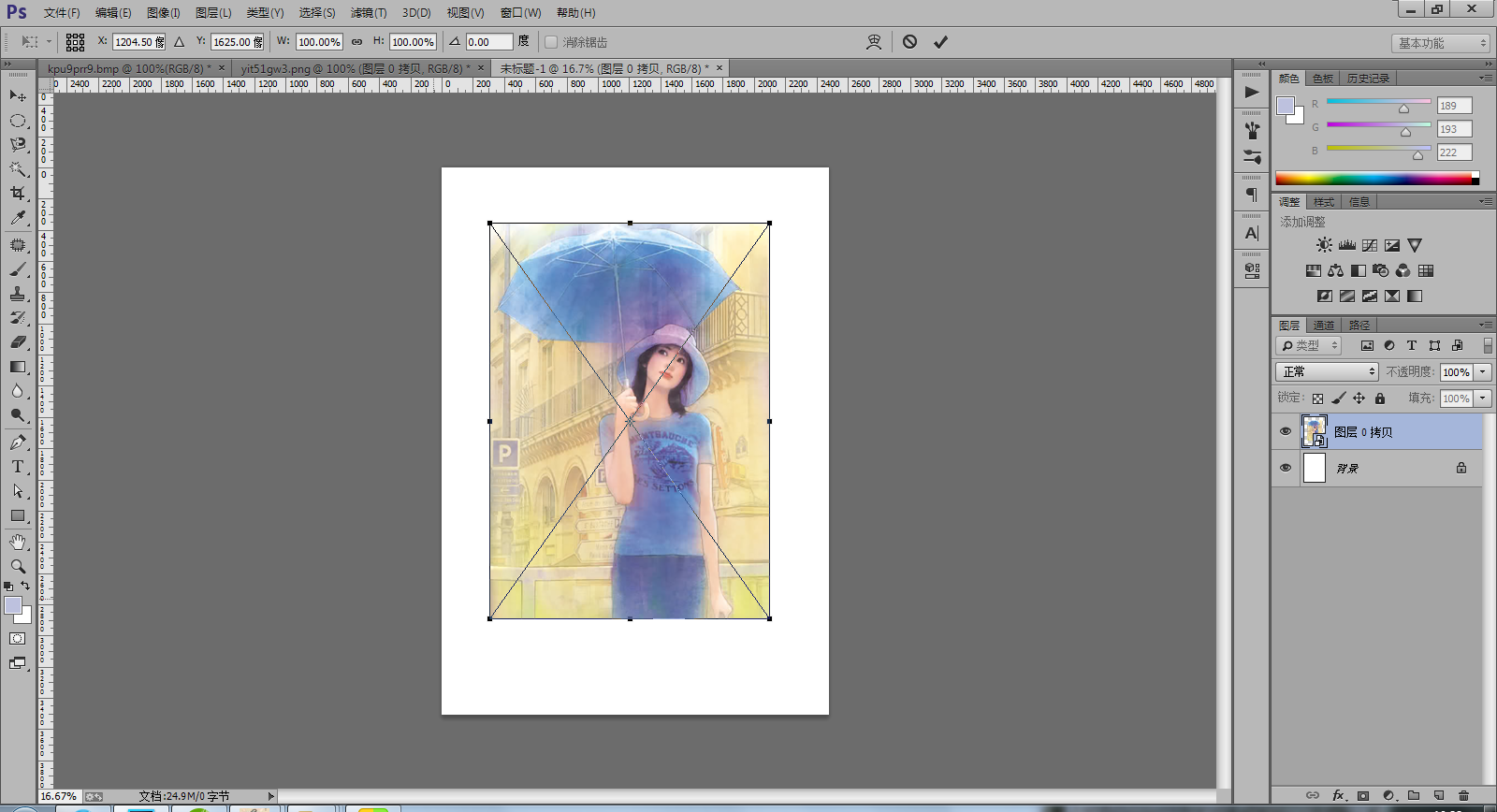This screenshot has height=812, width=1497.
Task: Add a Vibrance adjustment
Action: click(x=1415, y=245)
